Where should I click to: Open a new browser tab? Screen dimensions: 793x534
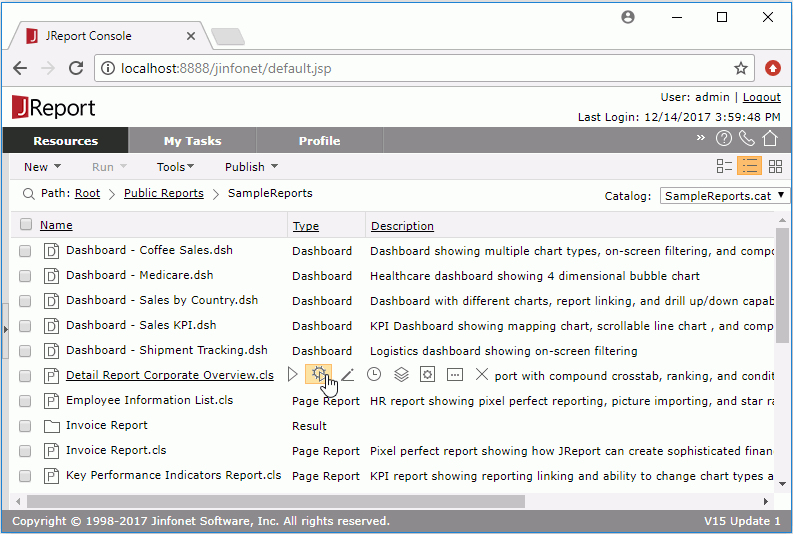pos(228,36)
